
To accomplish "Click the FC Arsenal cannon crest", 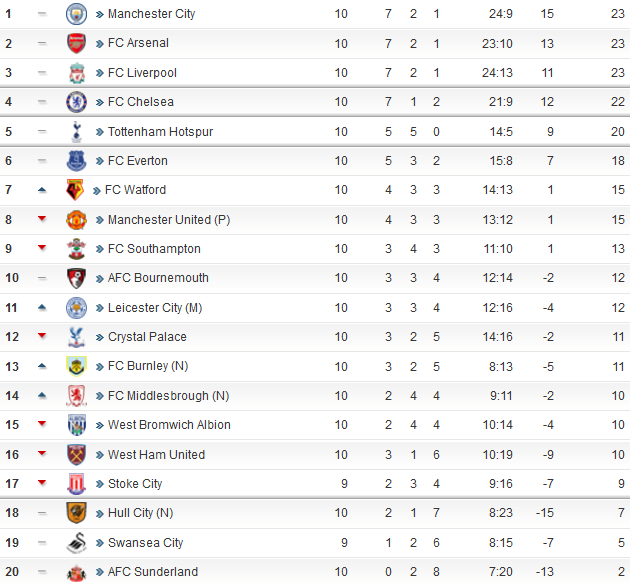I will pos(76,43).
